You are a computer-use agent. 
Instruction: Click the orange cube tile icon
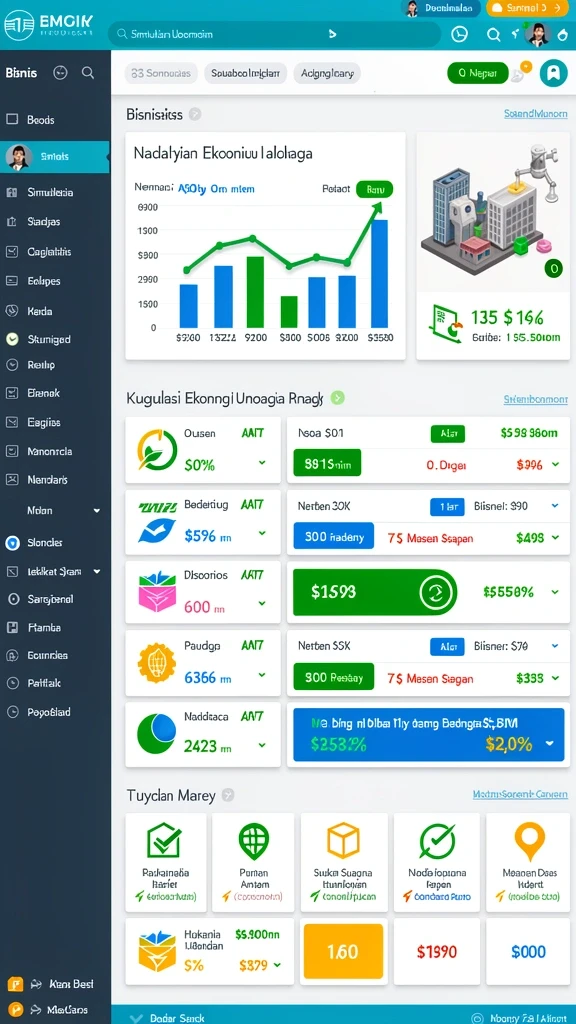(343, 840)
